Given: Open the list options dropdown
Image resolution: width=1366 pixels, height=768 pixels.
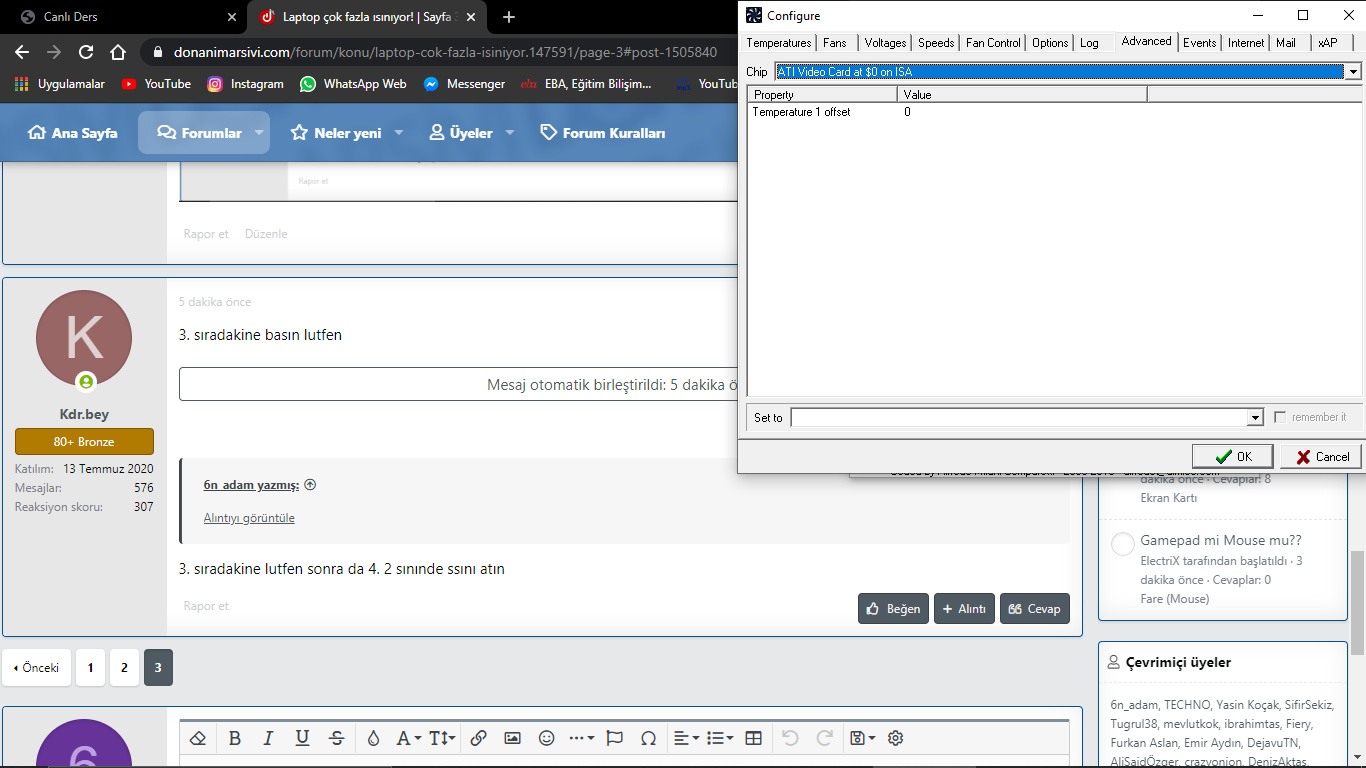Looking at the screenshot, I should pos(720,738).
